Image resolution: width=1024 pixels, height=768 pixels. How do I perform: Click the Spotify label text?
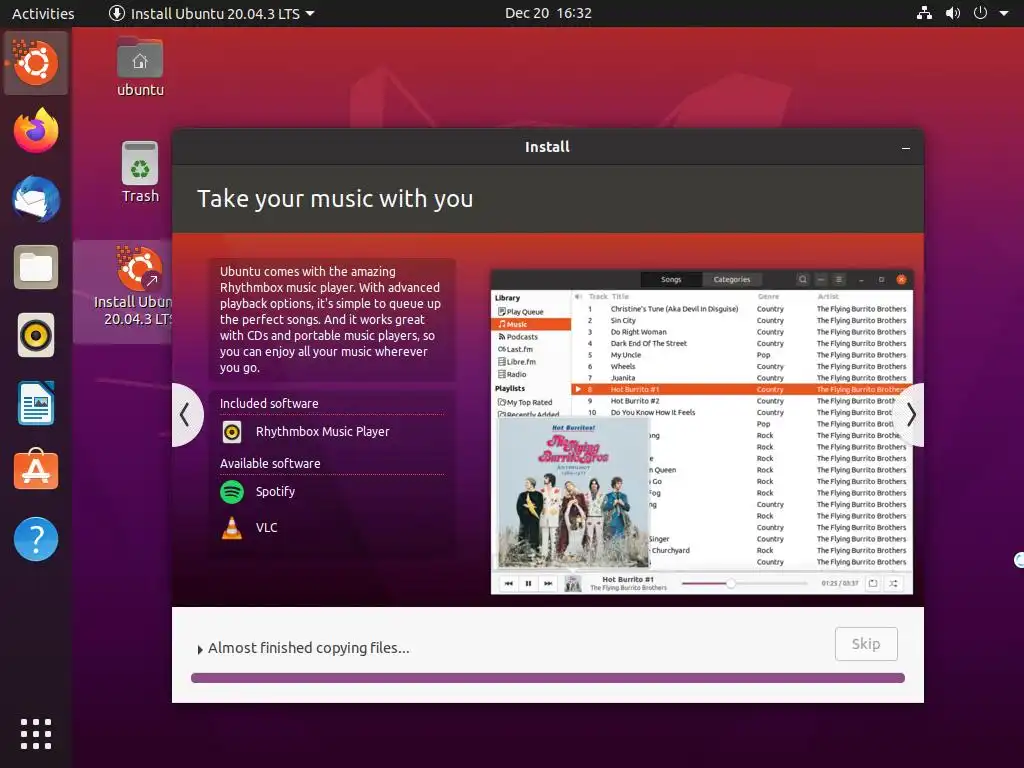tap(275, 492)
